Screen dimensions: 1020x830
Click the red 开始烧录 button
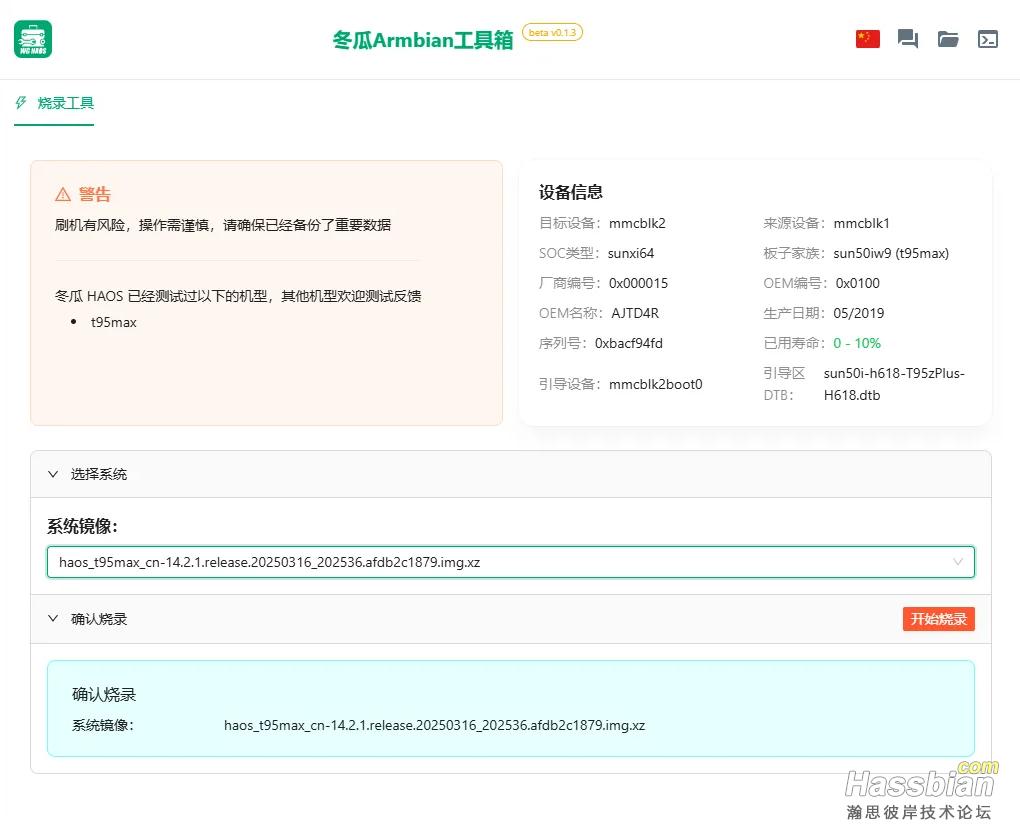point(938,619)
